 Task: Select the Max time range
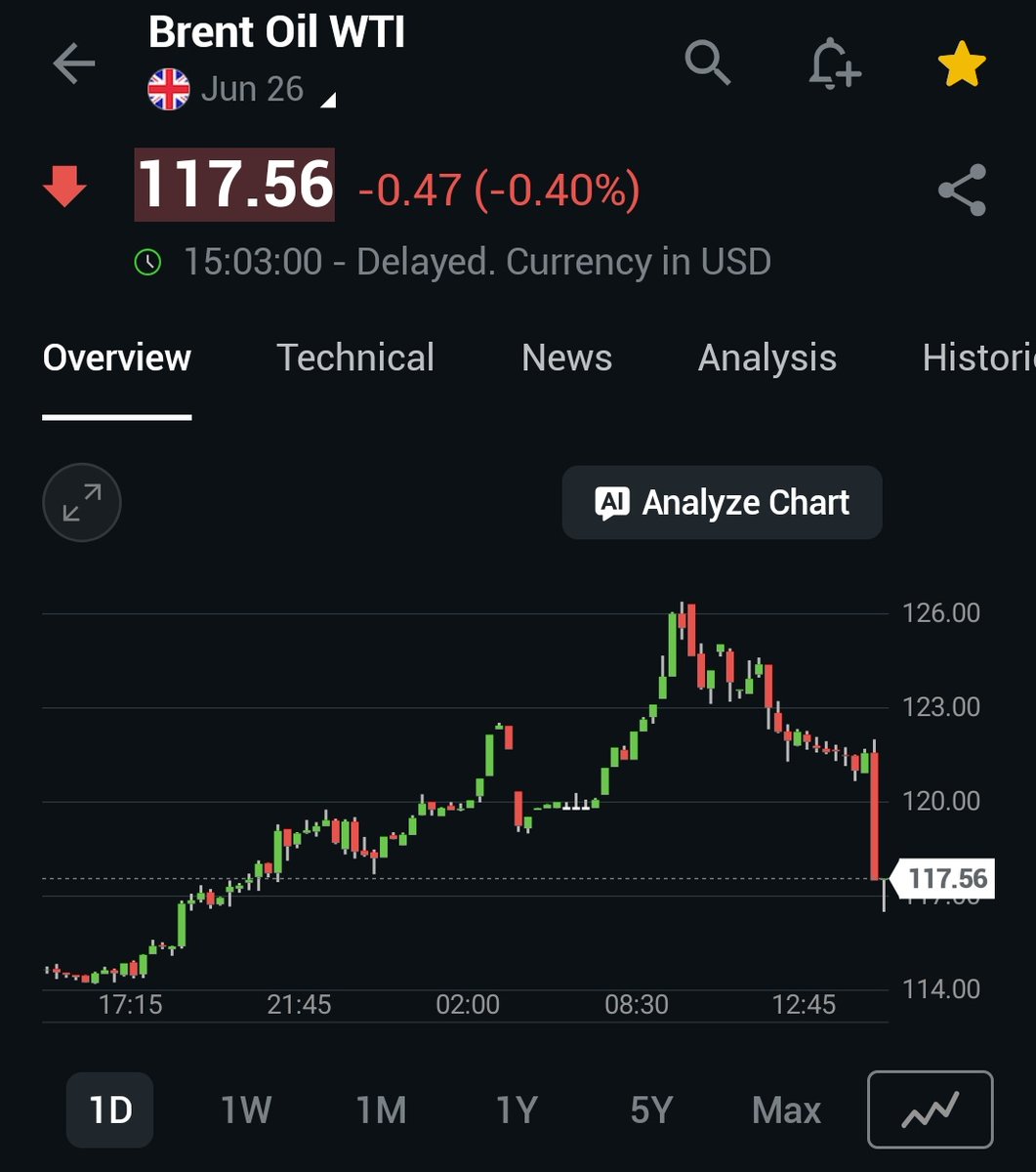click(786, 1109)
